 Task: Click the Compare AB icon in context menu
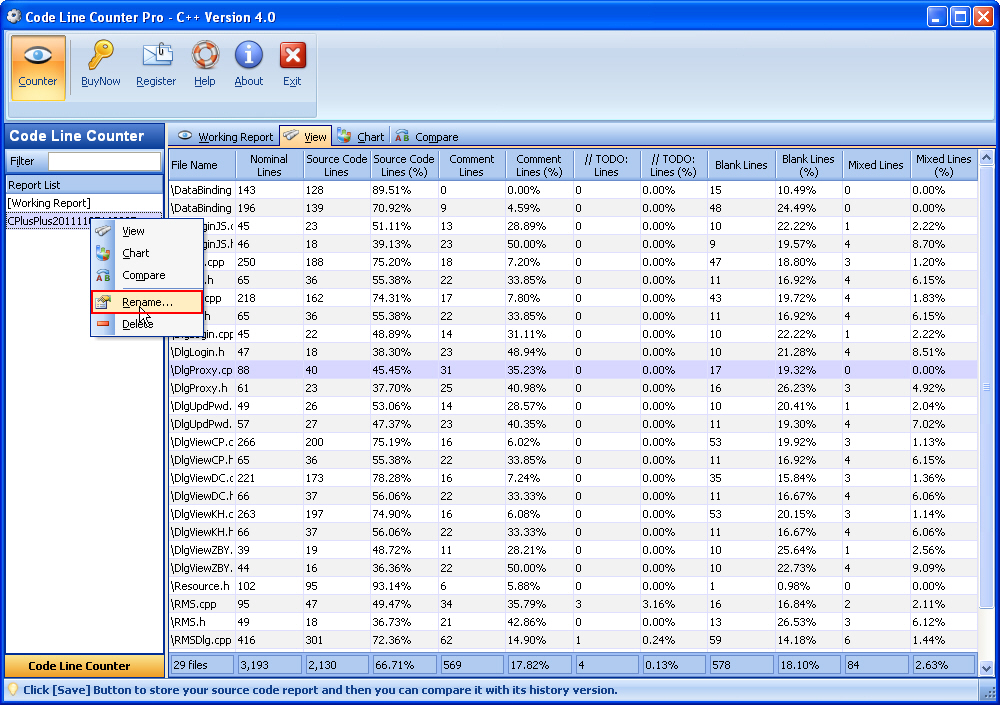click(103, 276)
